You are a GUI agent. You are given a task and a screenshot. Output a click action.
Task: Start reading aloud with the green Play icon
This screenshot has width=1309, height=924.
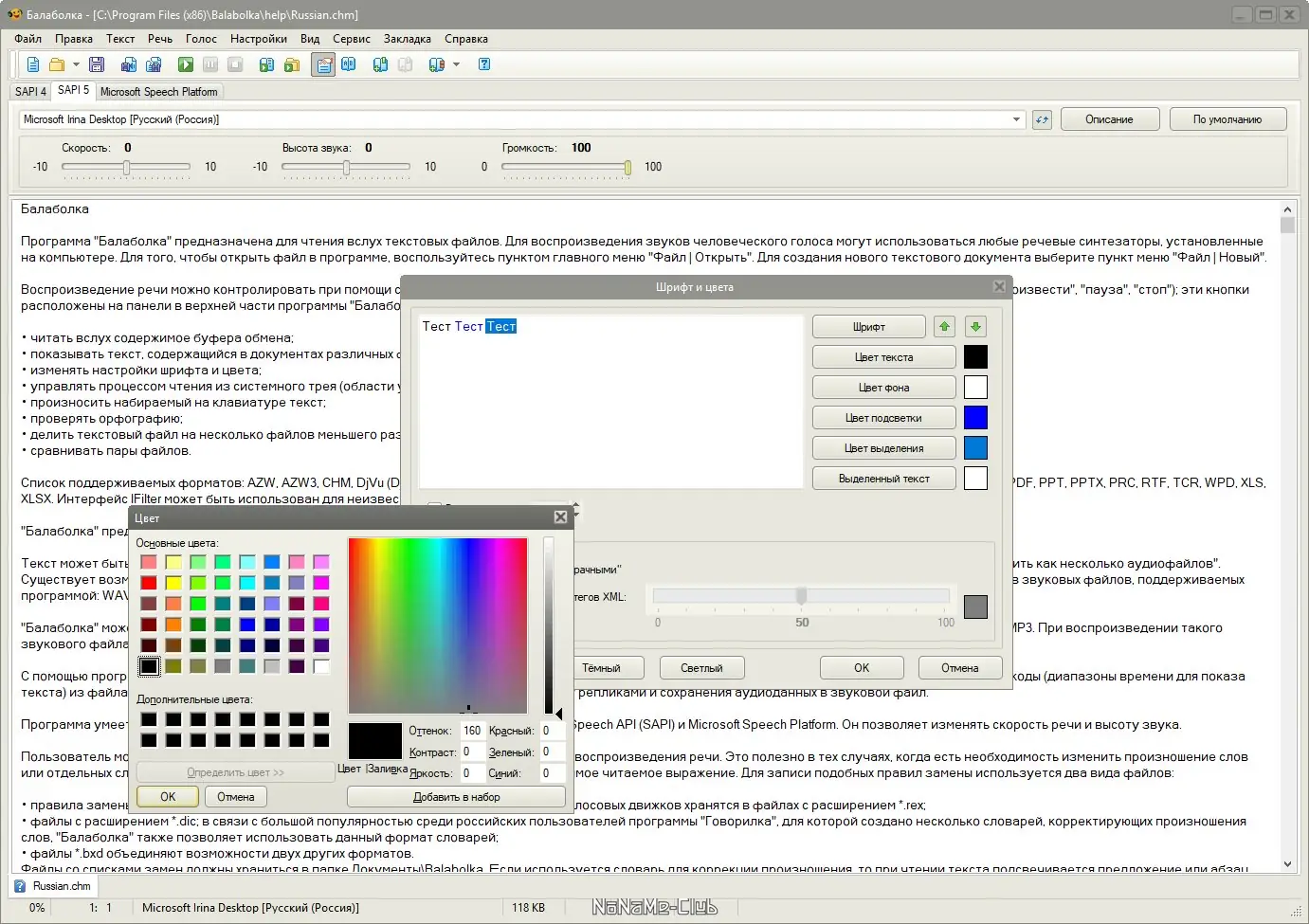coord(186,64)
